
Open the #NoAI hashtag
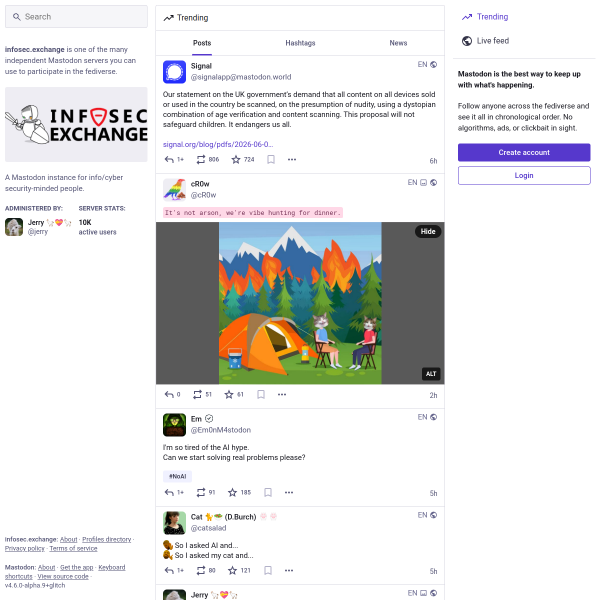178,476
